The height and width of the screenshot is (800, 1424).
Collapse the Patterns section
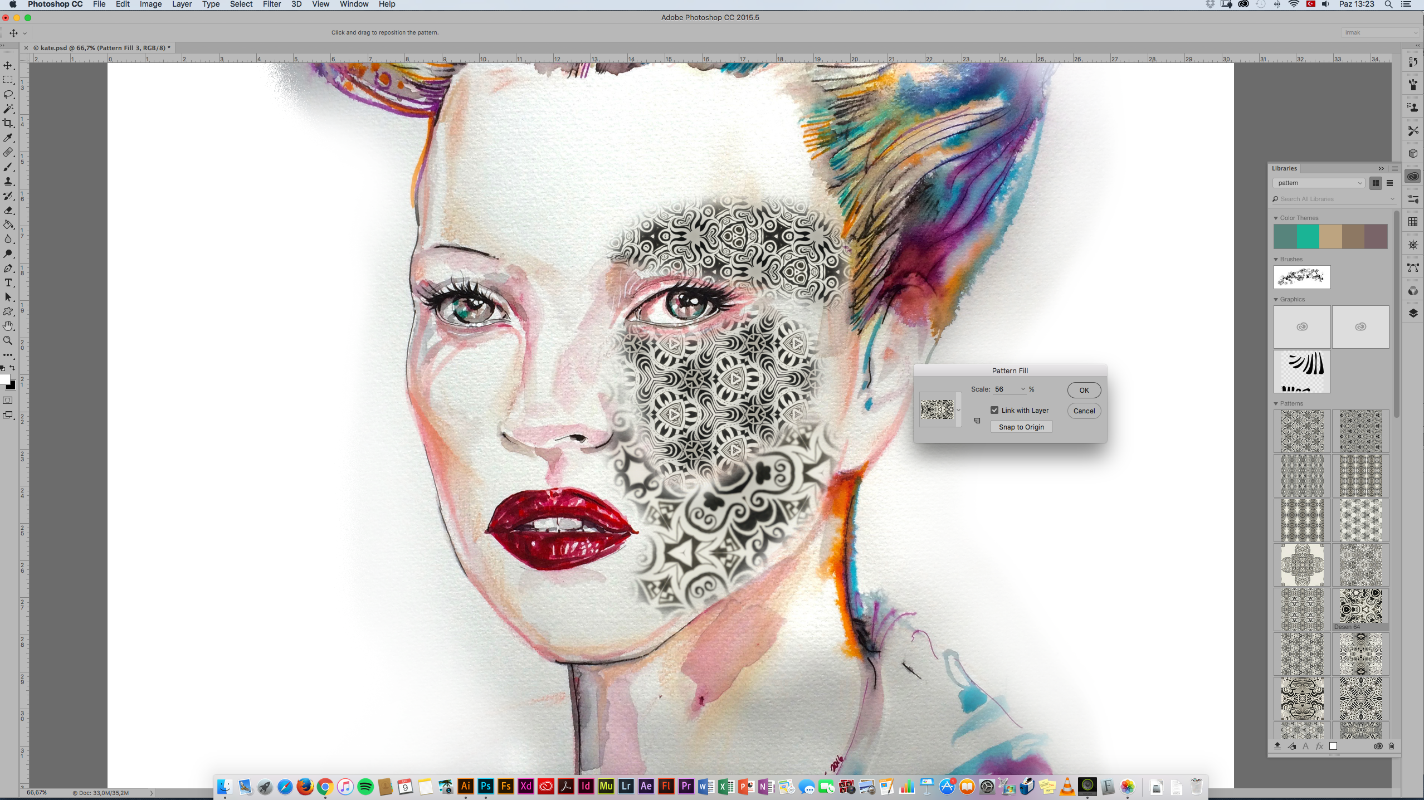[x=1276, y=403]
